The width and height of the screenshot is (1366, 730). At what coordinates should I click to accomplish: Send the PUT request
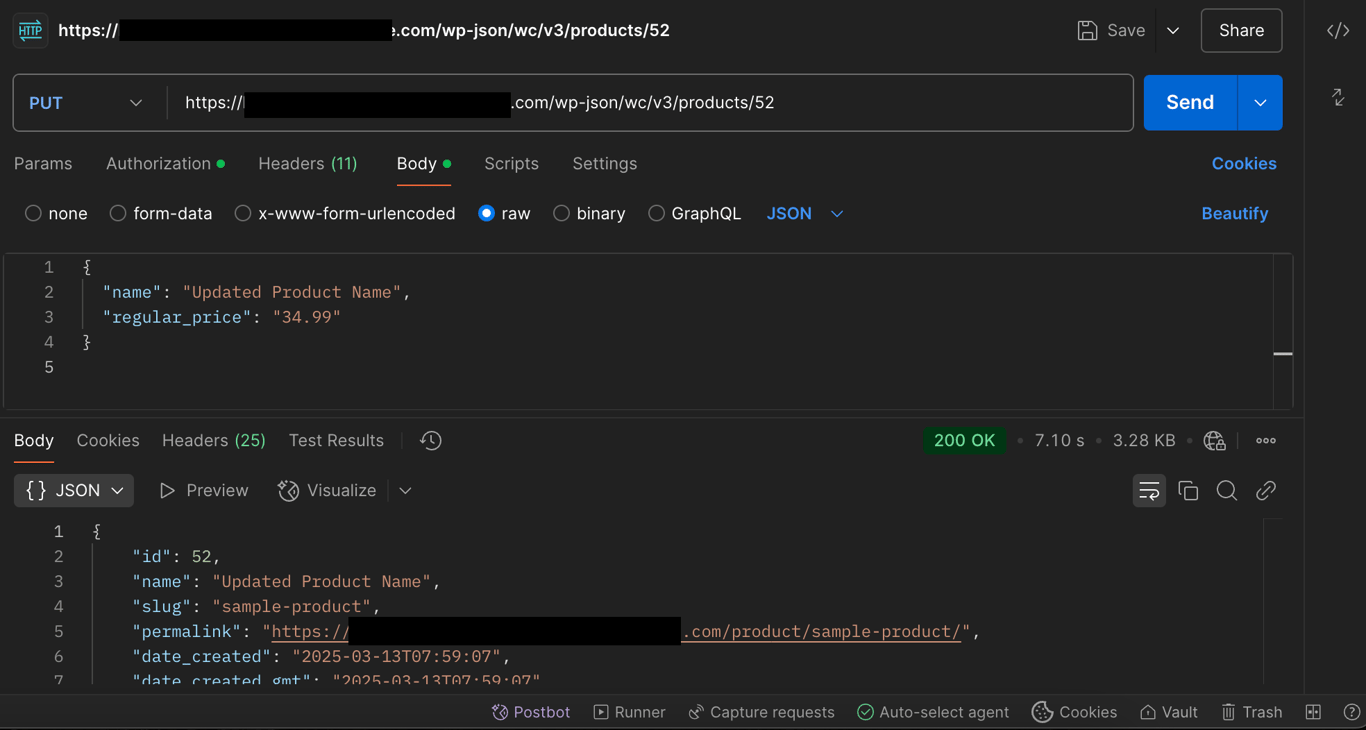tap(1189, 102)
